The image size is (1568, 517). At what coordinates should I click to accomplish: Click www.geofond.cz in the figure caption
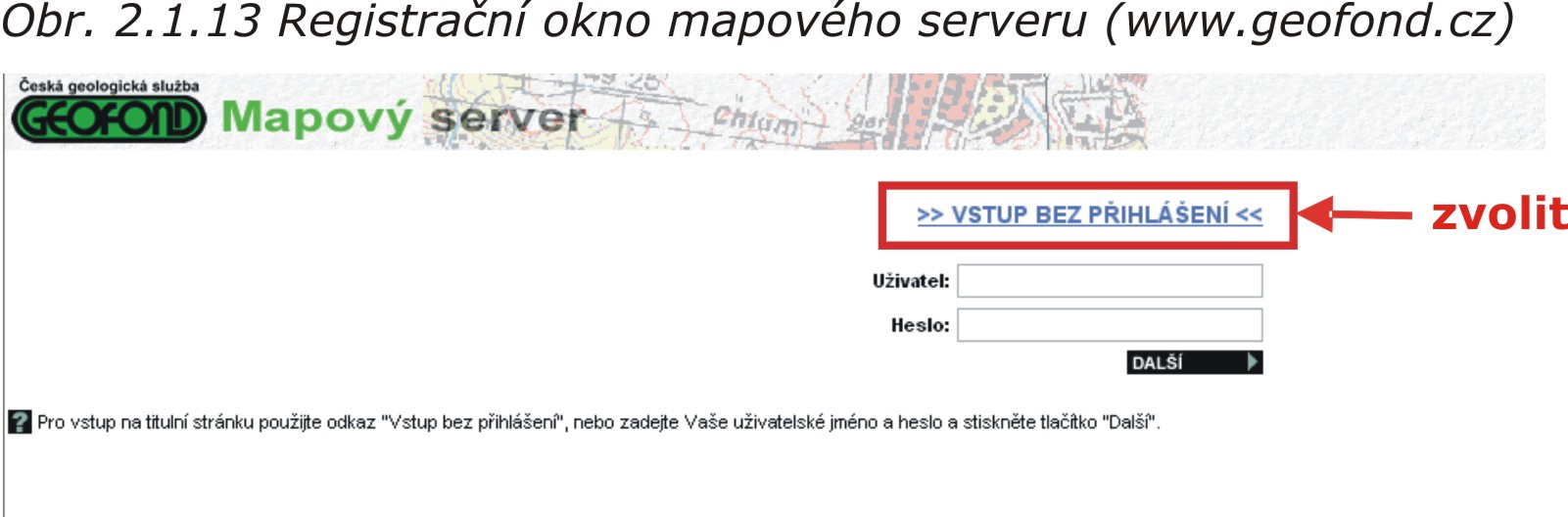[1310, 22]
